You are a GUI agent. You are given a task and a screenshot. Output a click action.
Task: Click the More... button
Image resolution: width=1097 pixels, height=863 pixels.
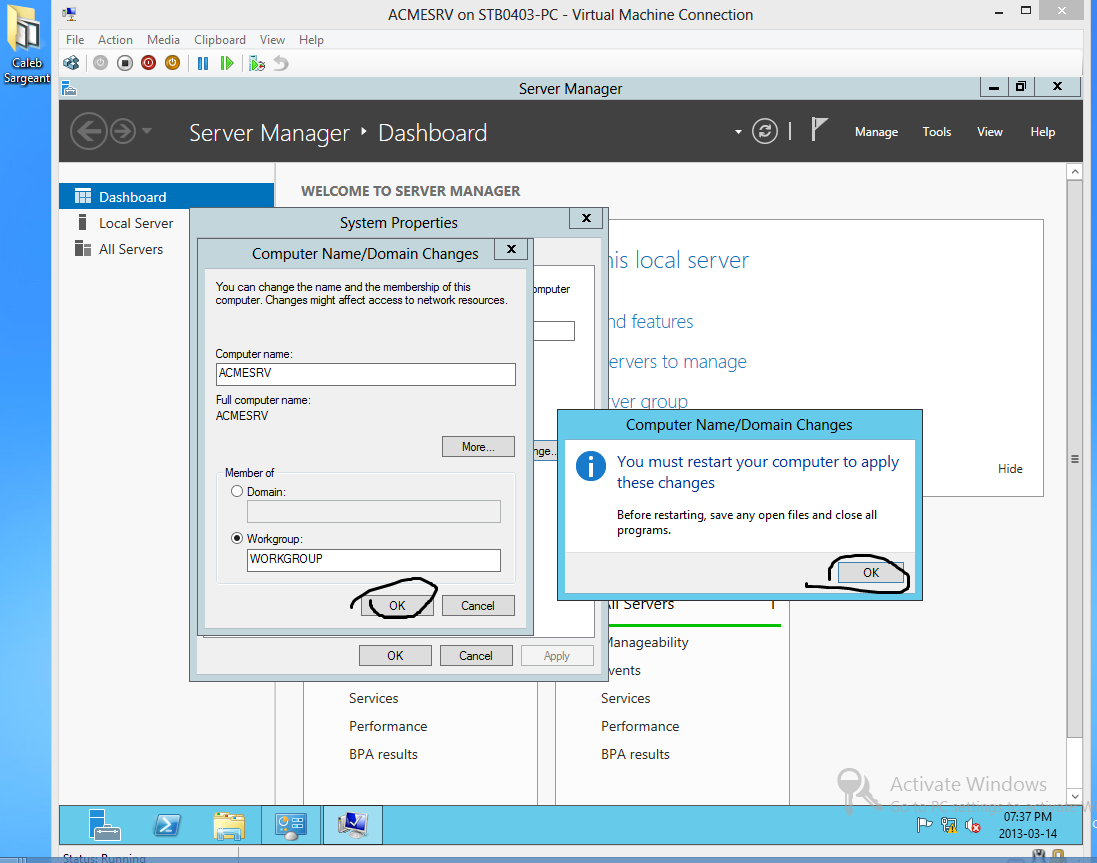pos(478,447)
